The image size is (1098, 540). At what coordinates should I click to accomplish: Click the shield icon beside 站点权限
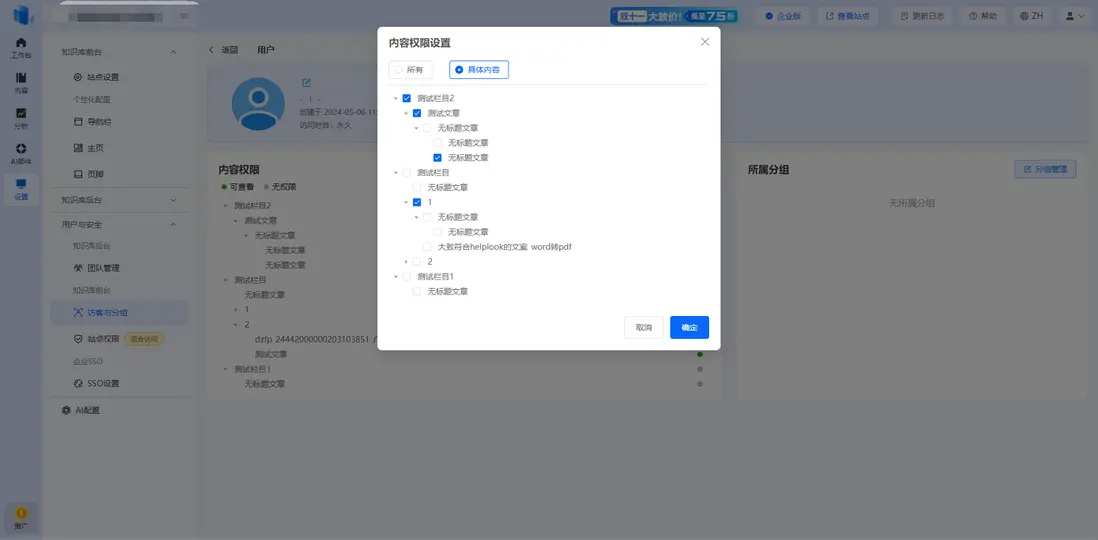(78, 339)
